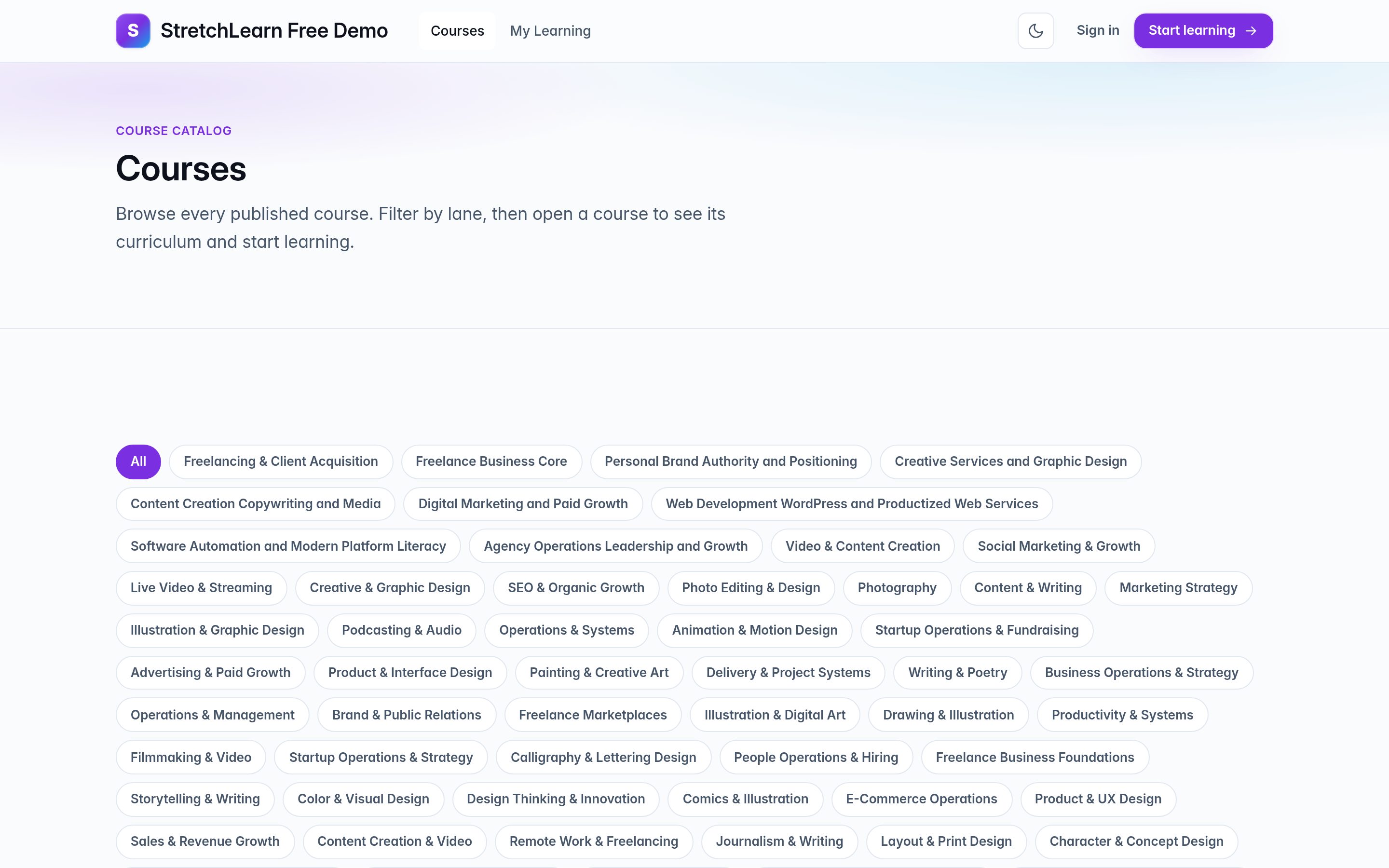Click the StretchLearn purple S logo icon
This screenshot has height=868, width=1389.
133,30
